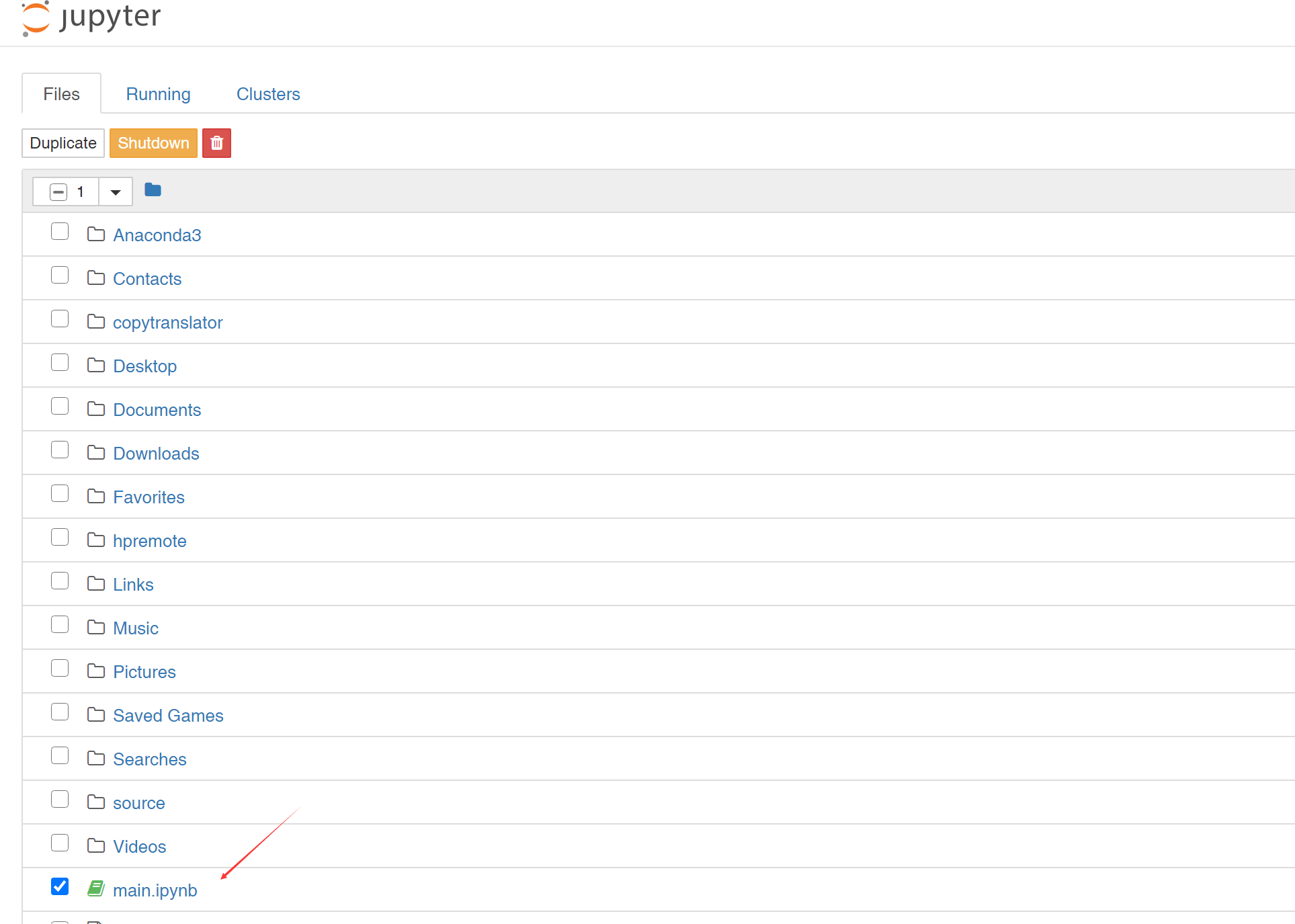Screen dimensions: 1295x924
Task: Click the green notebook icon for main.ipynb
Action: (96, 889)
